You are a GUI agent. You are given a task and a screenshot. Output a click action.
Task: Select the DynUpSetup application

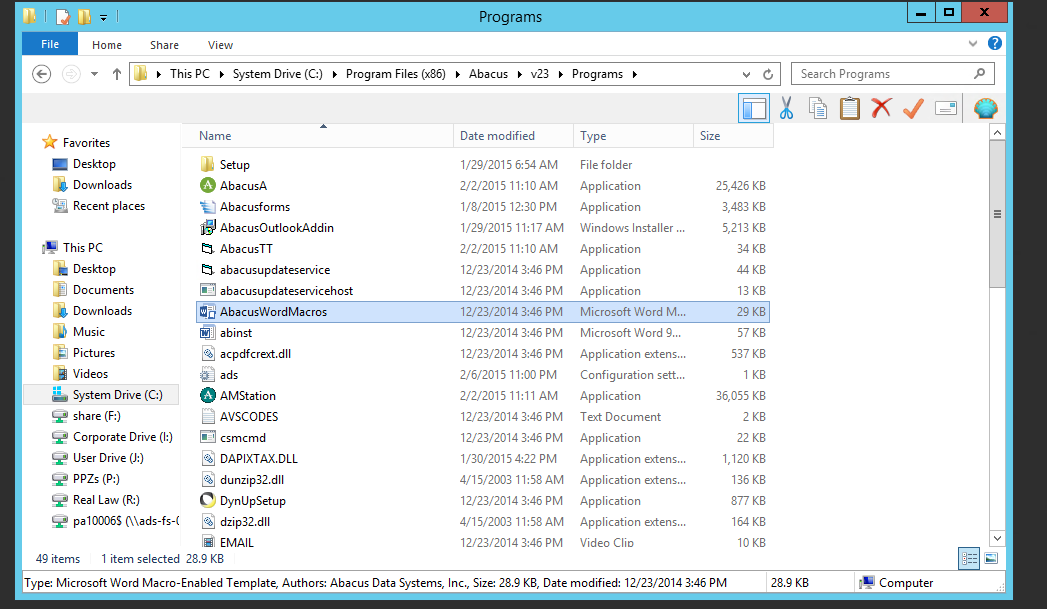(x=483, y=500)
